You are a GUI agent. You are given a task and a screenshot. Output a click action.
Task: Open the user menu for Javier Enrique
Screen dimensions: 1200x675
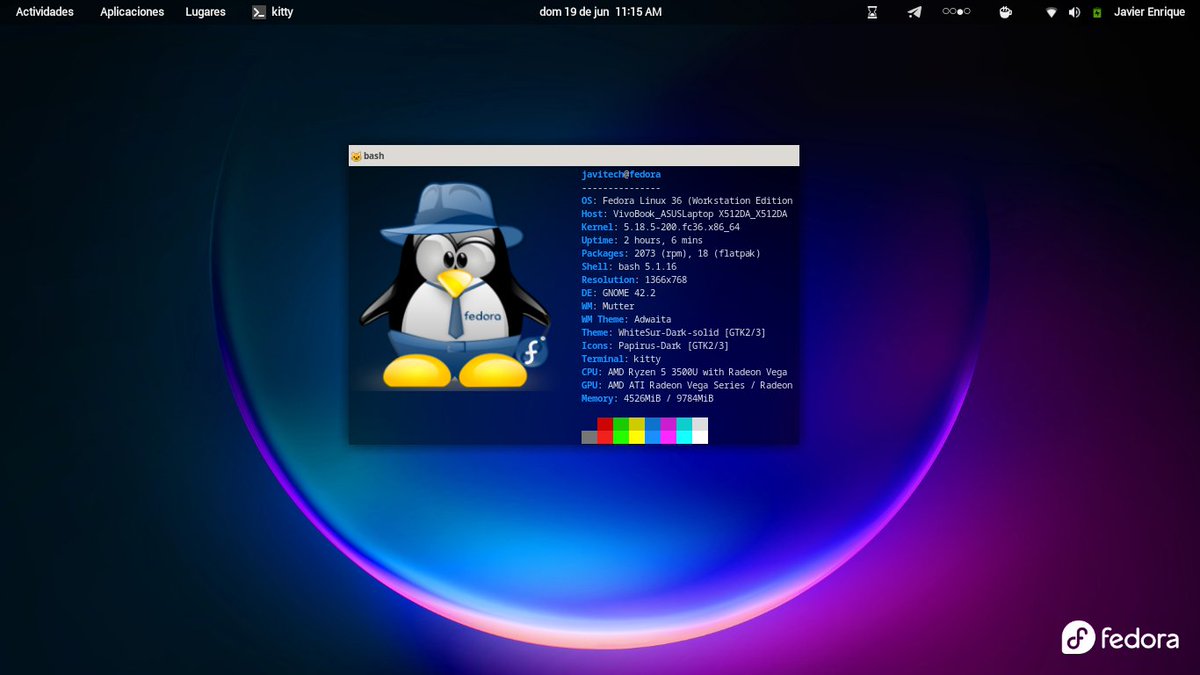coord(1148,12)
